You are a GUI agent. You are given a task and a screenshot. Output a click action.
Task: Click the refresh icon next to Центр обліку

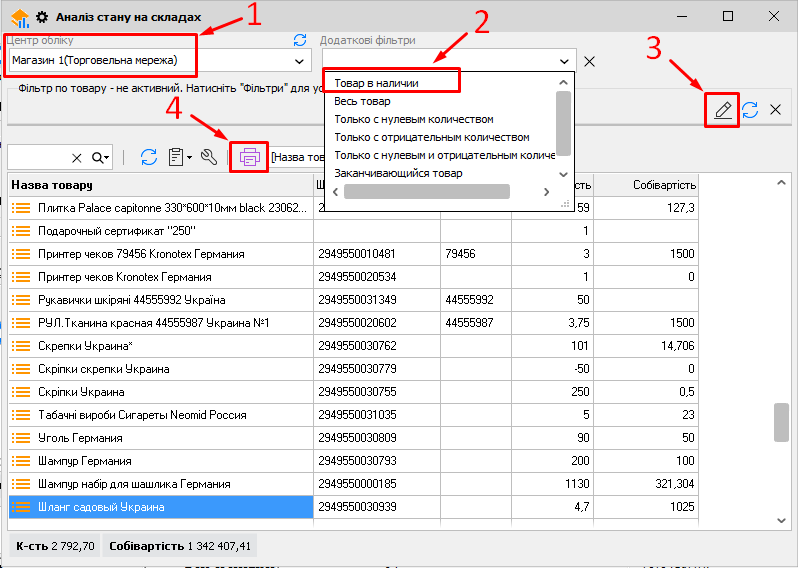pyautogui.click(x=299, y=40)
